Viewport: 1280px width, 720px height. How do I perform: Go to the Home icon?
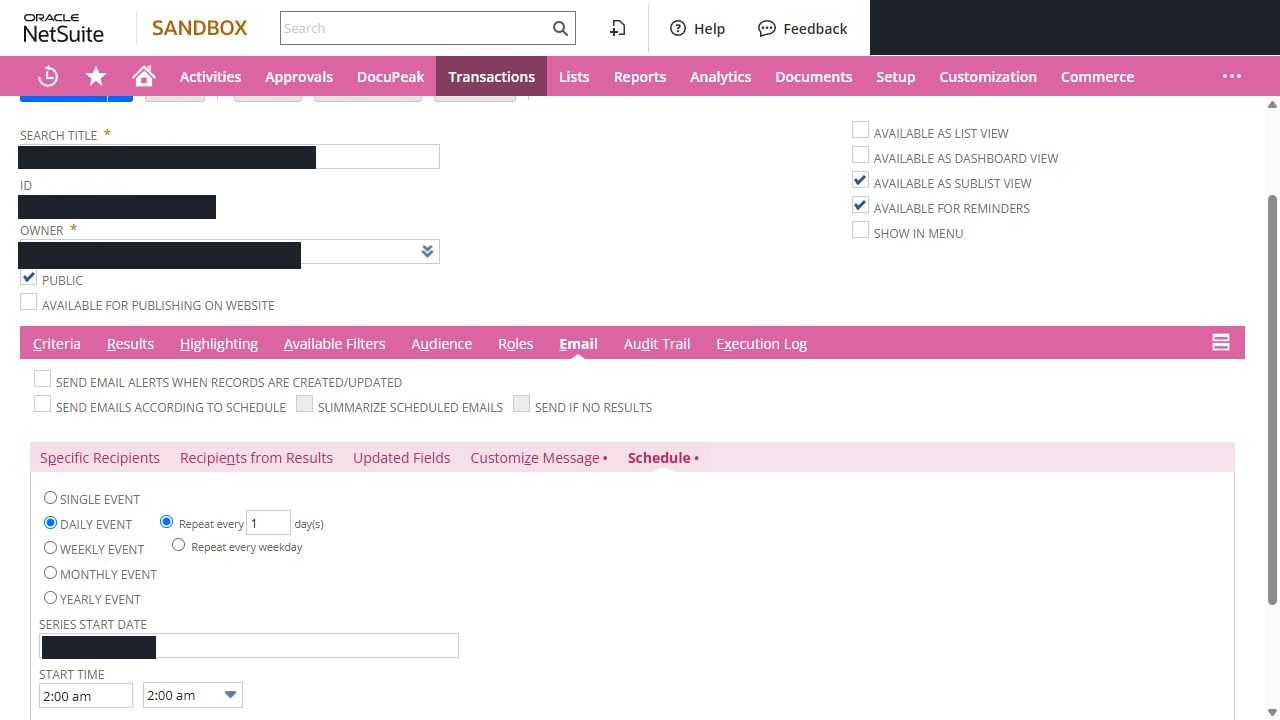click(144, 76)
